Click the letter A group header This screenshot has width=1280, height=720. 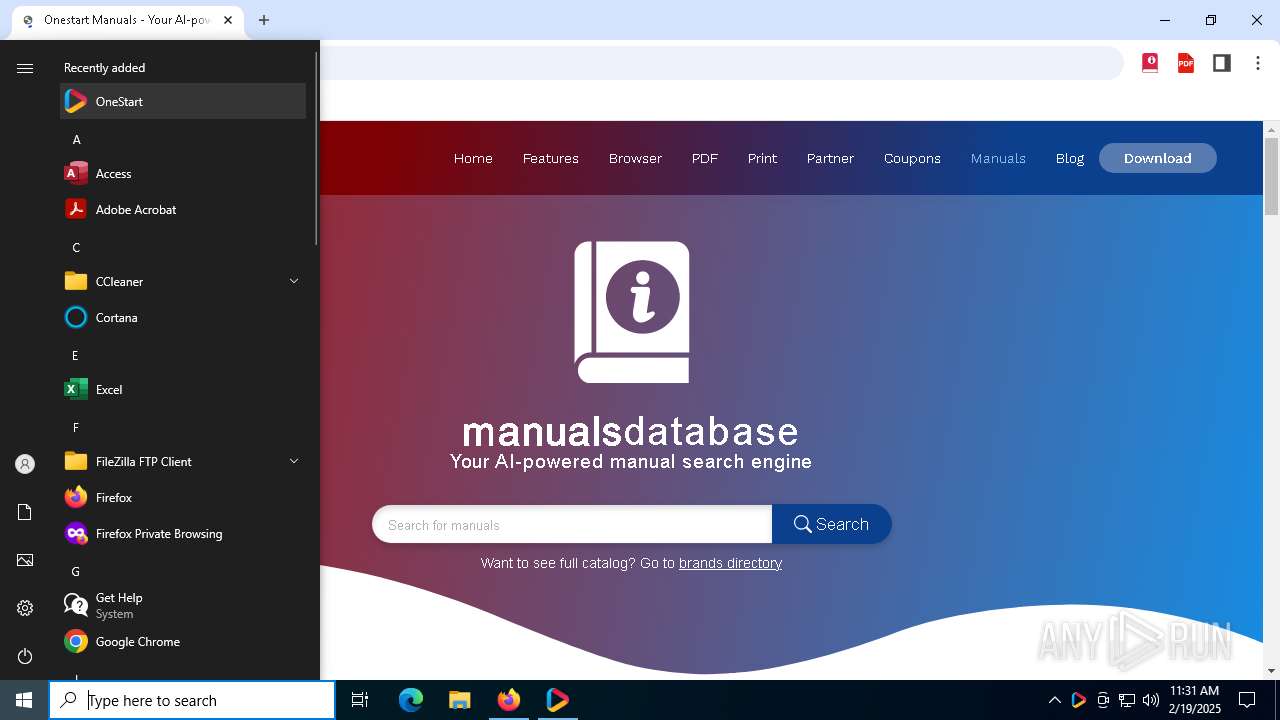[x=77, y=139]
